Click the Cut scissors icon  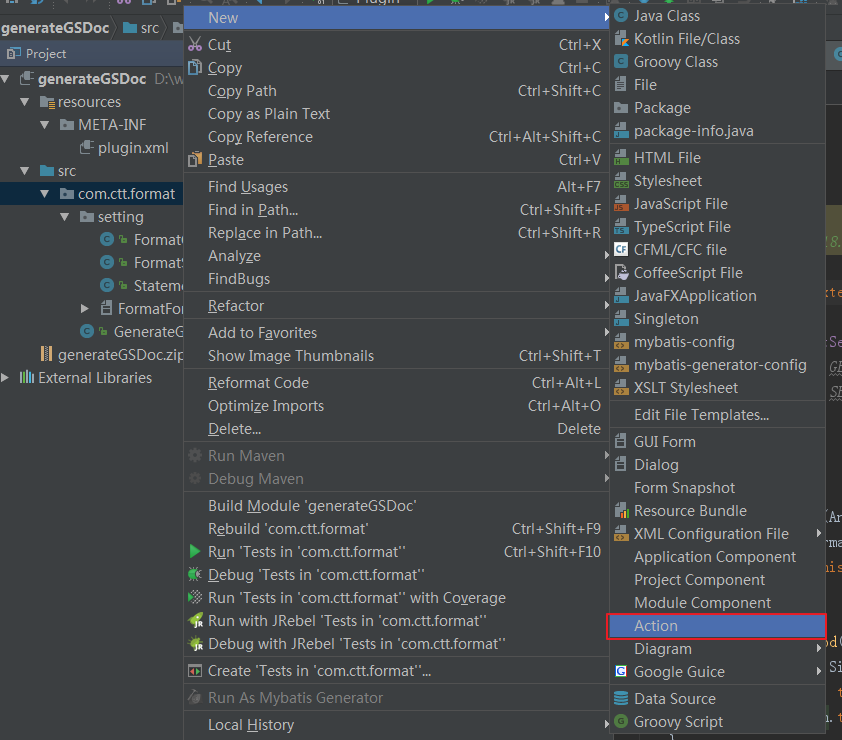pos(195,45)
